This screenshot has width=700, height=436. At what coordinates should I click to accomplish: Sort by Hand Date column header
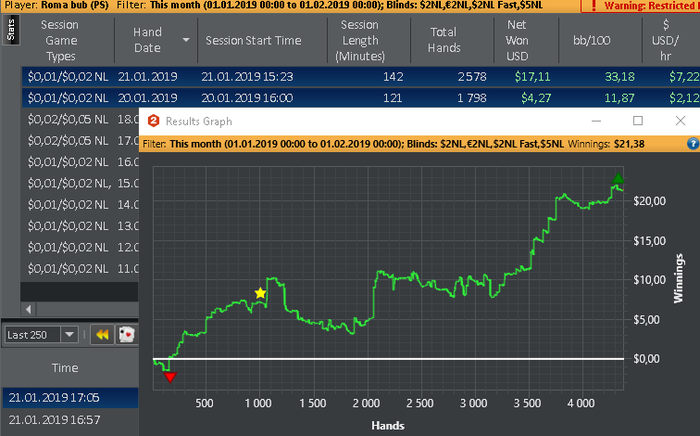[x=147, y=40]
